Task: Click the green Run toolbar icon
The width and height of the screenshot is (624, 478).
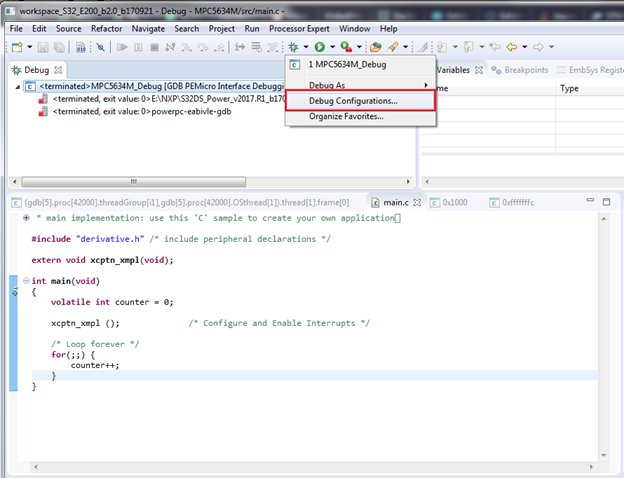Action: click(x=320, y=47)
